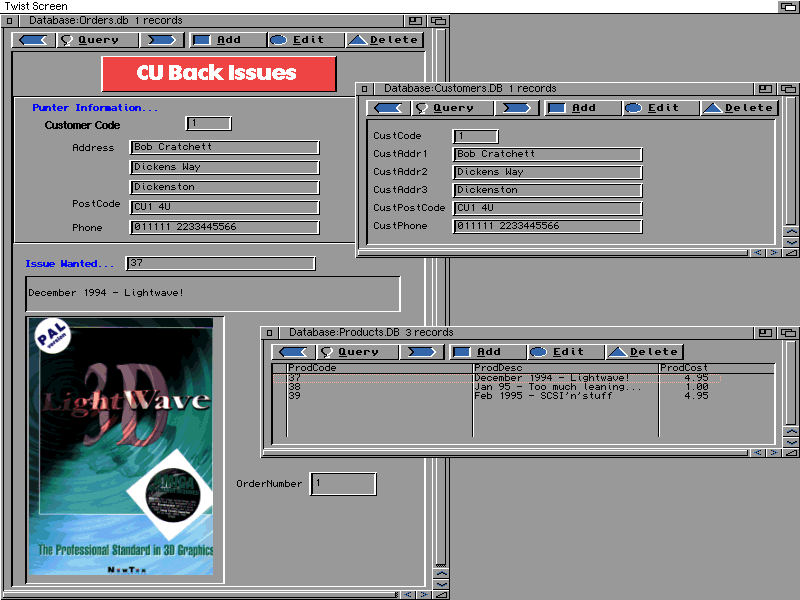Image resolution: width=800 pixels, height=600 pixels.
Task: Click CustAddr3 field in Customers window
Action: coord(547,190)
